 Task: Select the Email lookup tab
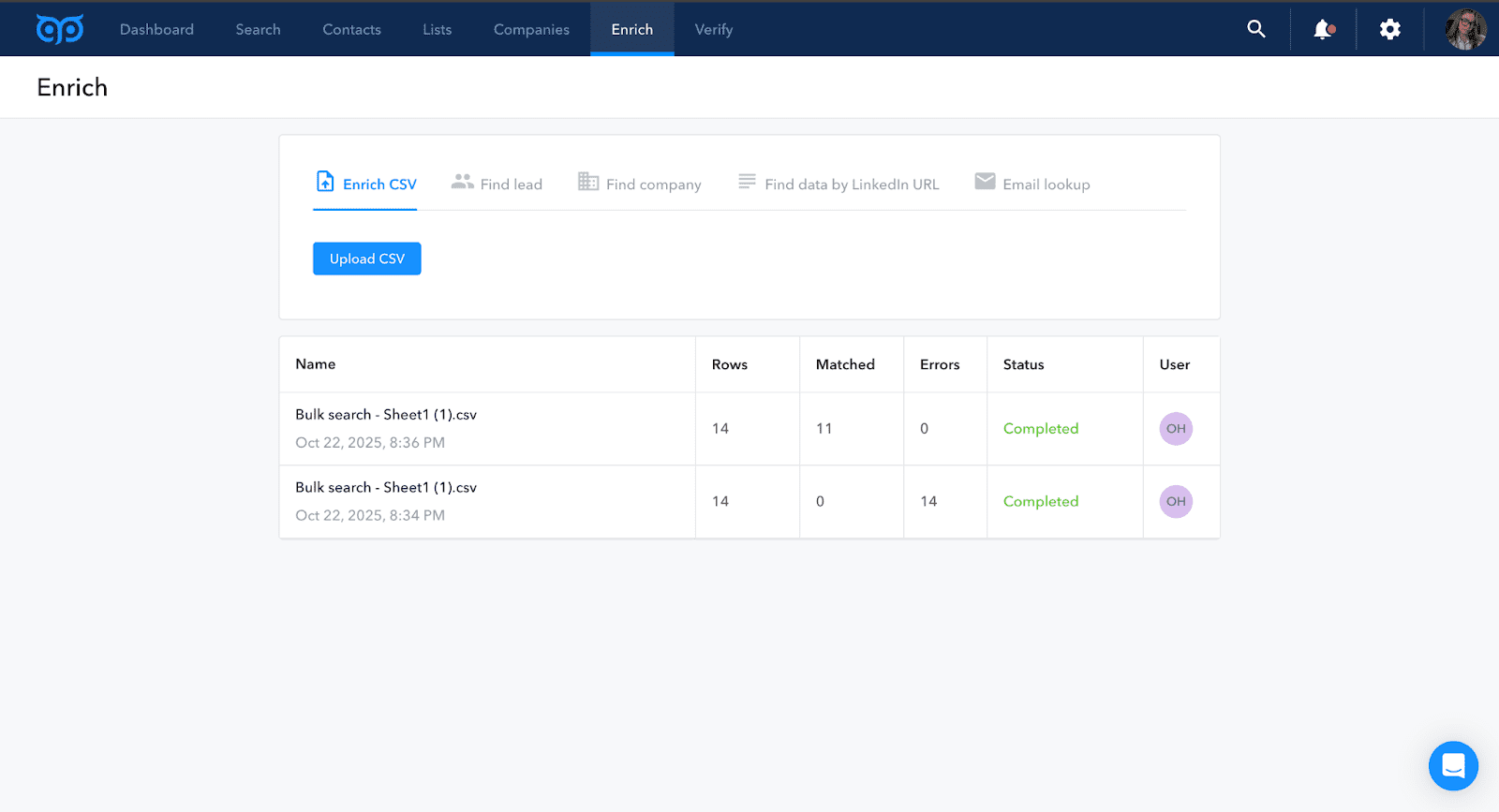pos(1032,184)
